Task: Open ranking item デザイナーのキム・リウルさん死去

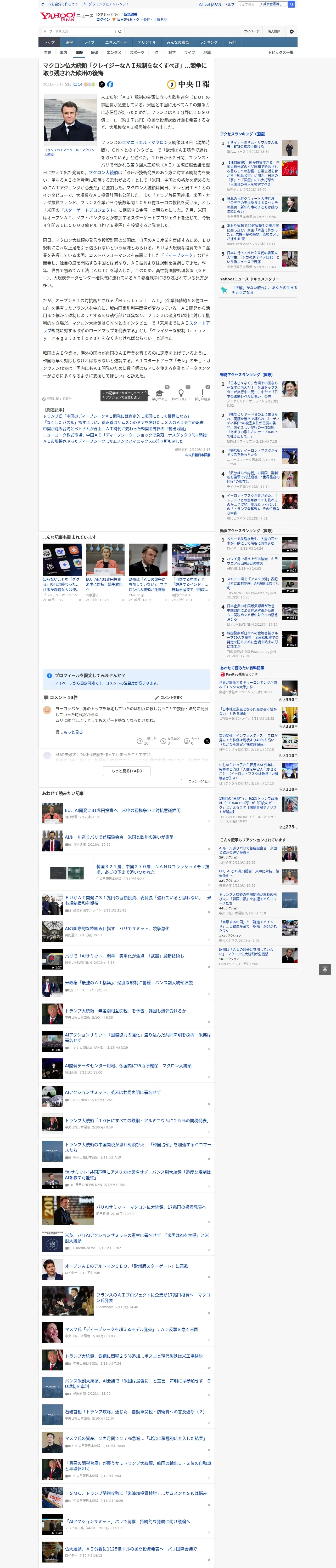Action: tap(253, 144)
